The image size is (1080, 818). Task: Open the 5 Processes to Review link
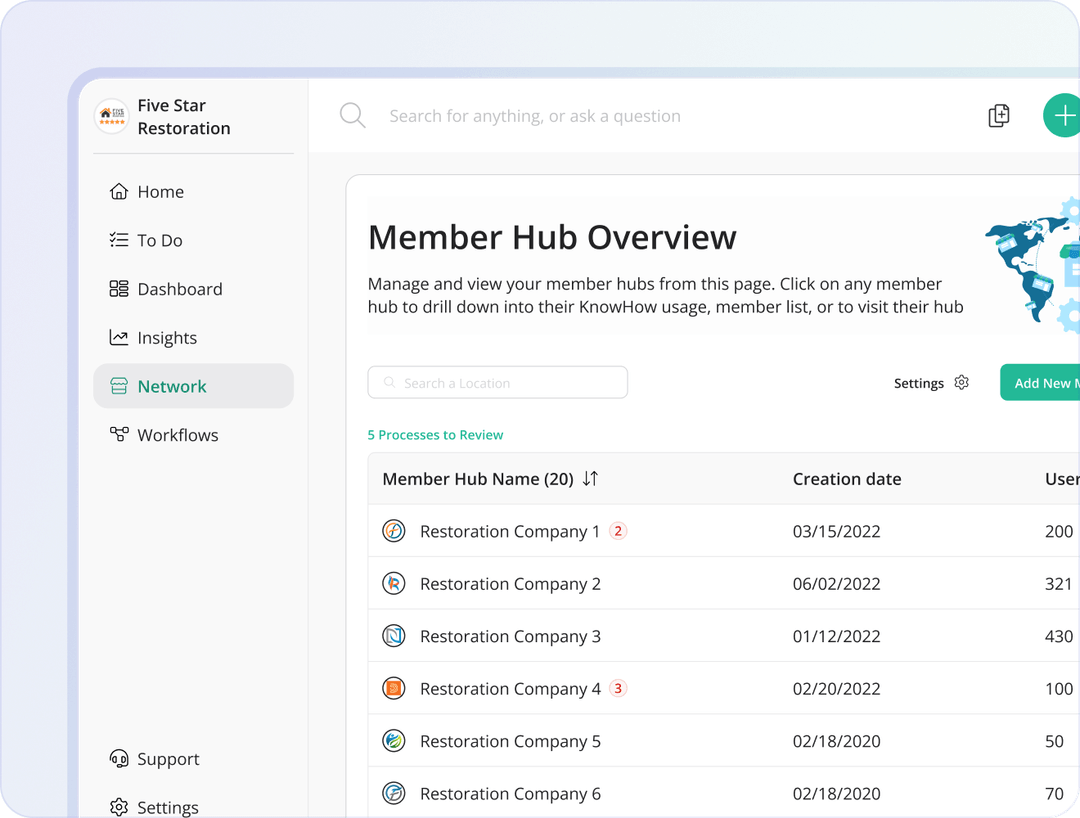(435, 436)
